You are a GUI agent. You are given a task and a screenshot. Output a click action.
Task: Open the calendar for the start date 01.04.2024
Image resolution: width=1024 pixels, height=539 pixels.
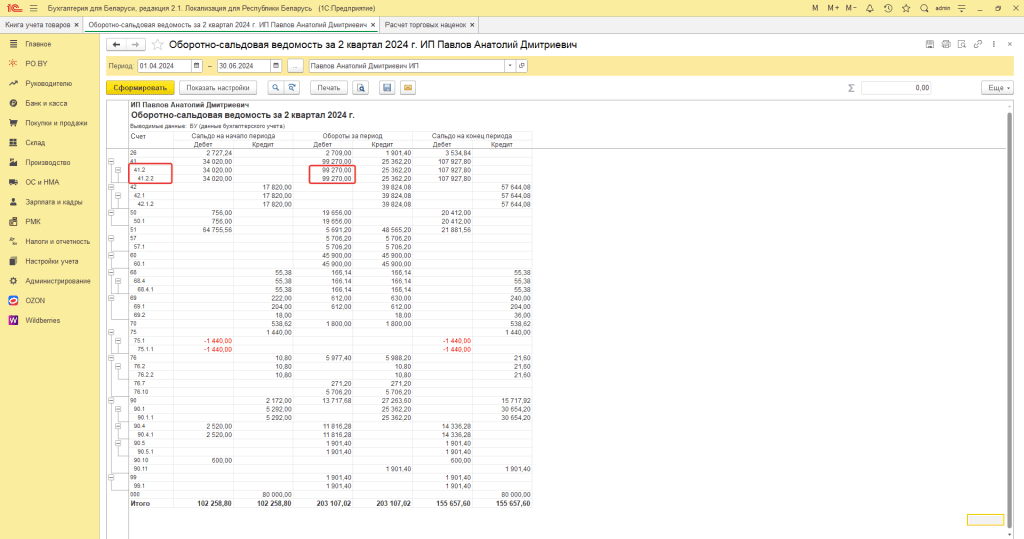tap(196, 66)
